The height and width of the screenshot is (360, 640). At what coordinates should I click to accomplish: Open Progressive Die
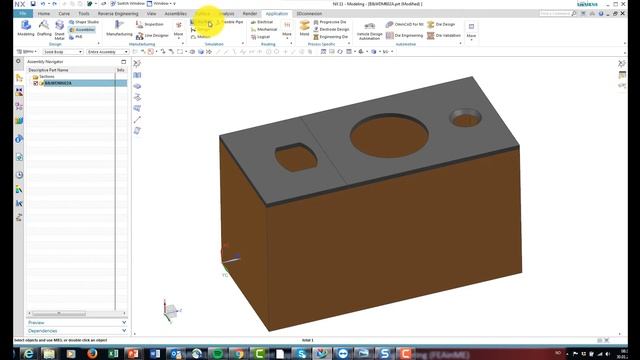[330, 22]
